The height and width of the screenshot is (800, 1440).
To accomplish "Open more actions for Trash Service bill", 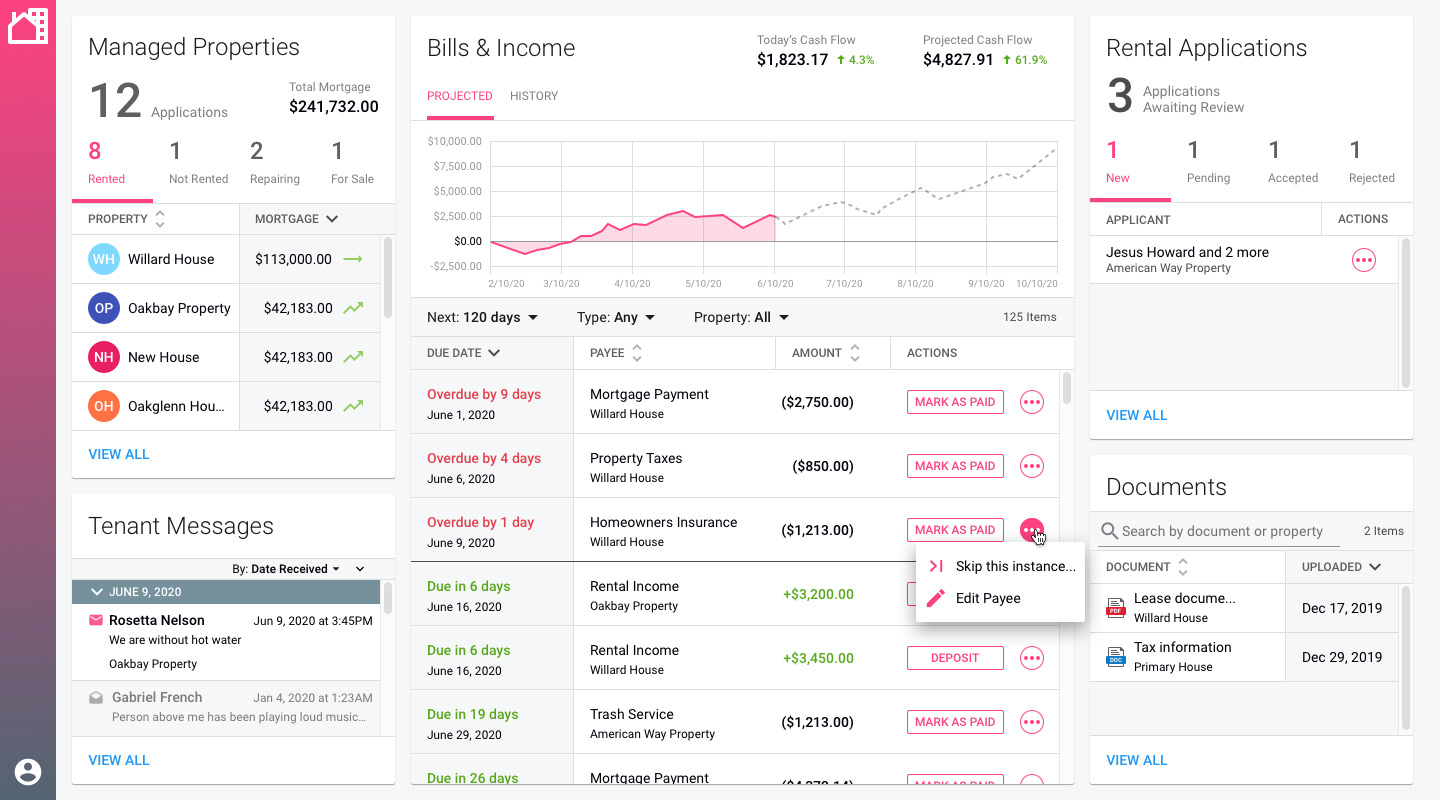I will [1031, 722].
